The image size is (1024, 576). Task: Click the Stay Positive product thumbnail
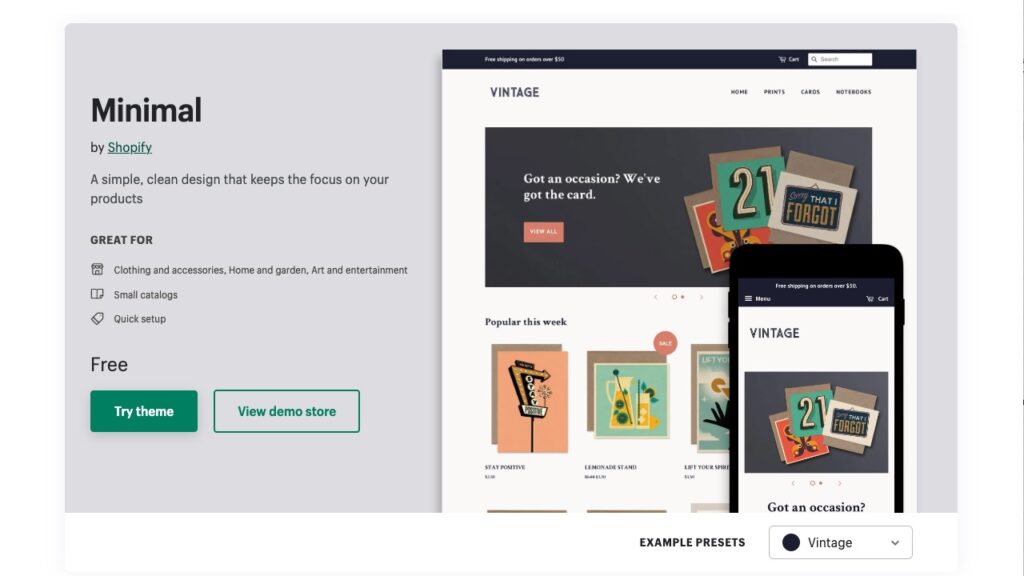click(x=529, y=398)
